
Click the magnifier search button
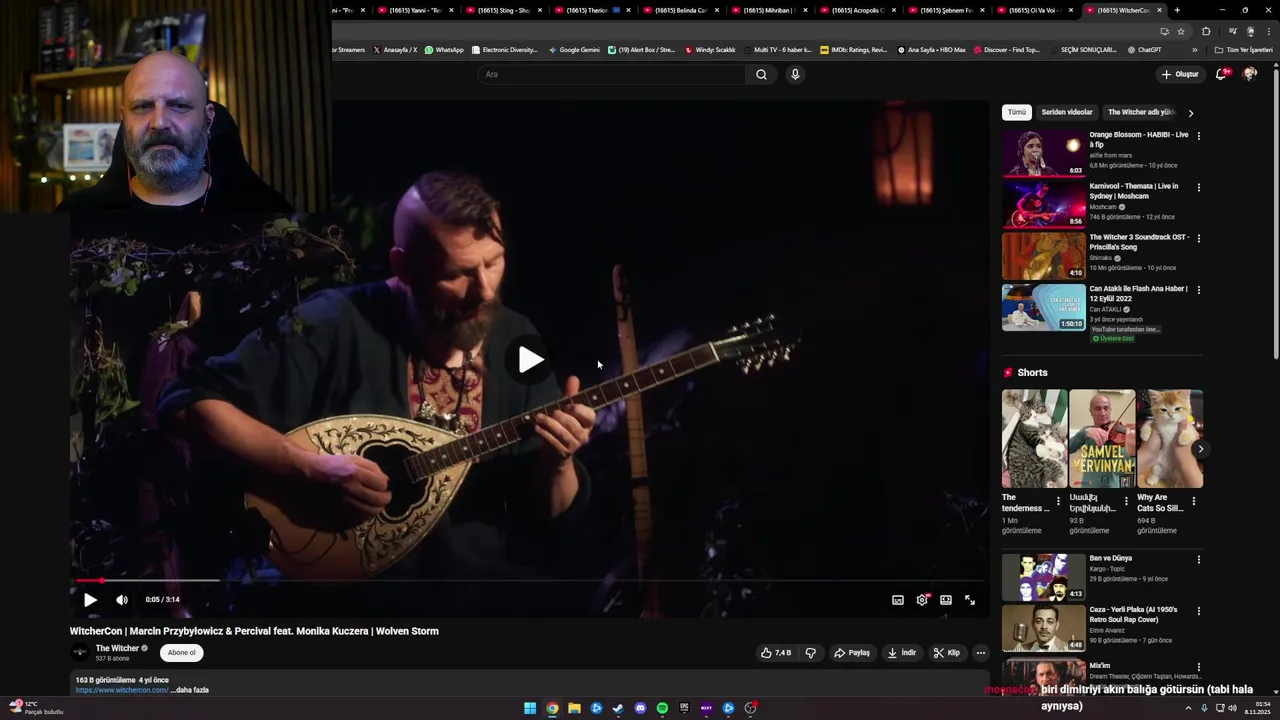click(761, 74)
